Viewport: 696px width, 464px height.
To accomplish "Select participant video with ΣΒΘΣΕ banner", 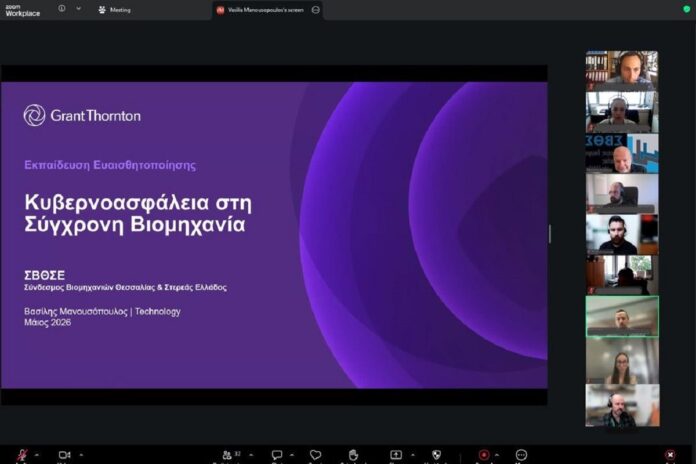I will [x=622, y=153].
